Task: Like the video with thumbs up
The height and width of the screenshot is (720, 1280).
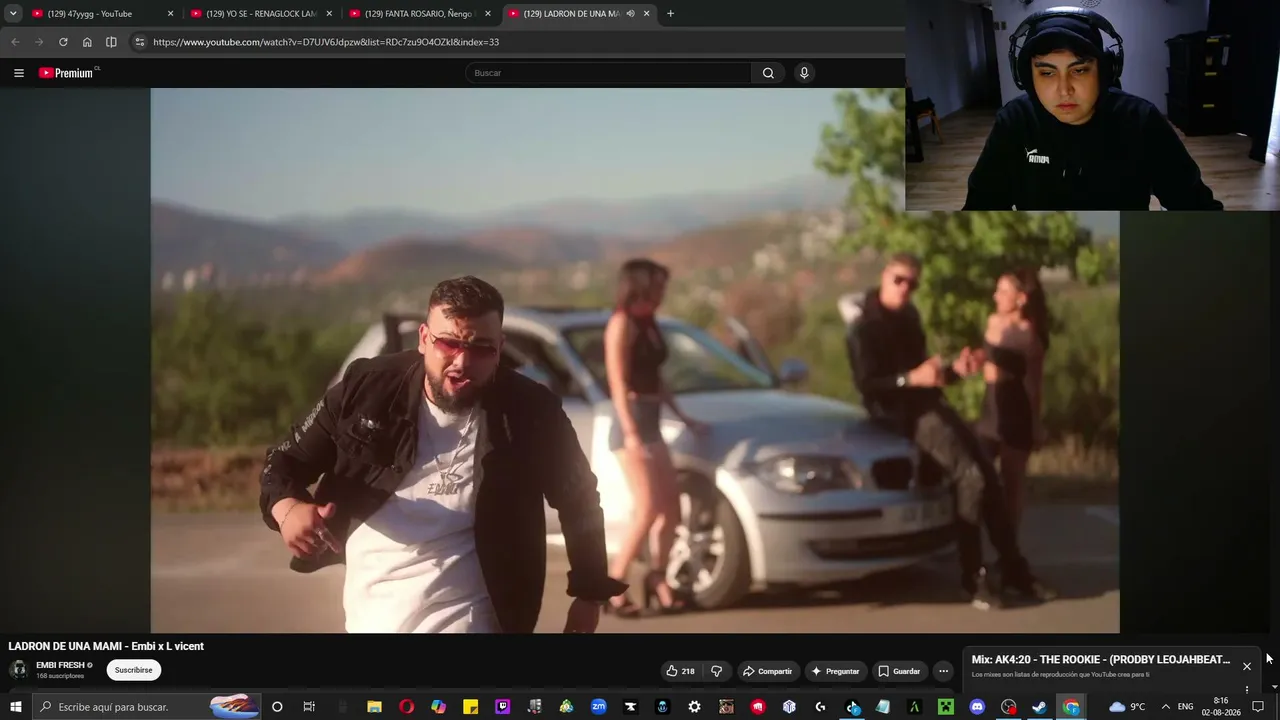Action: coord(680,671)
